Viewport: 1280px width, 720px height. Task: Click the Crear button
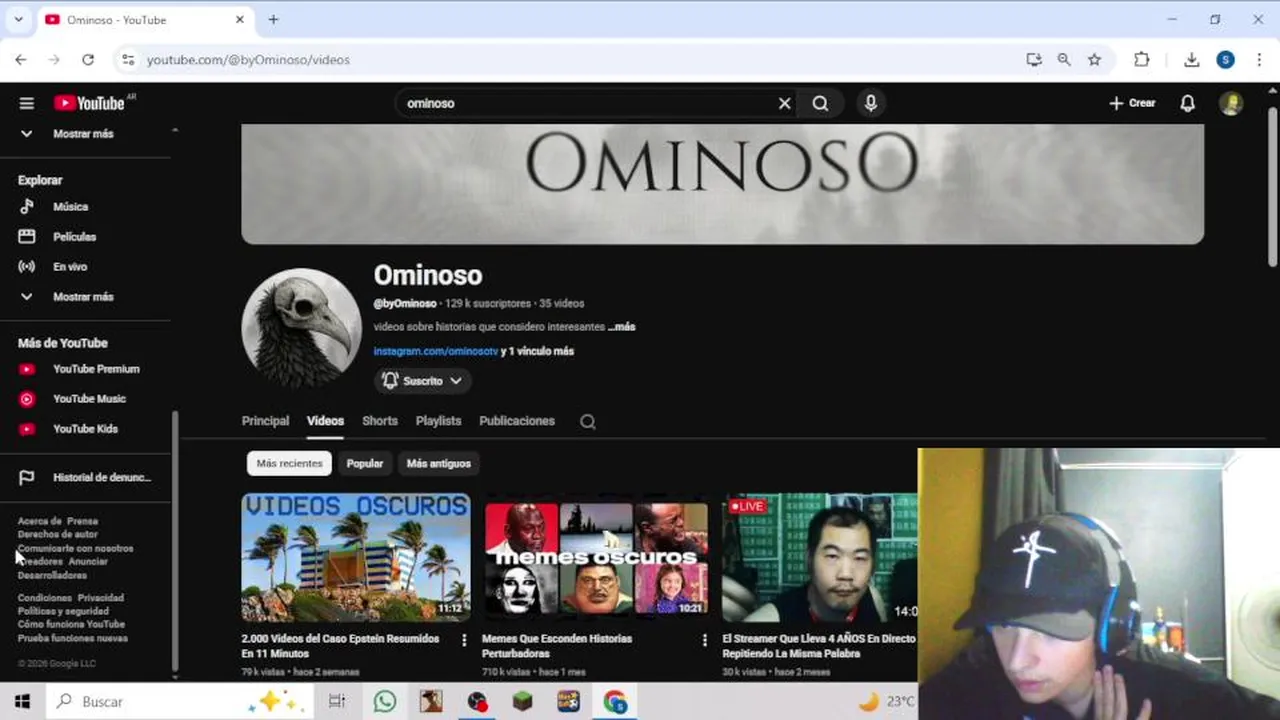point(1132,103)
